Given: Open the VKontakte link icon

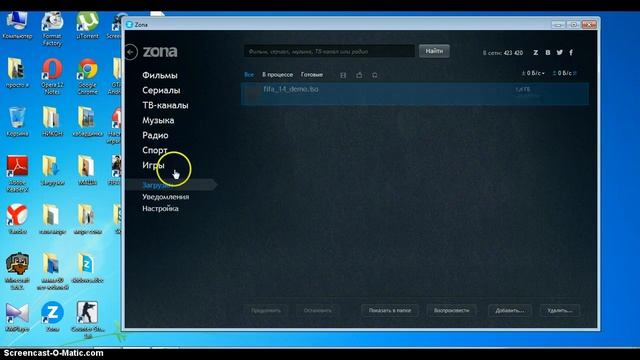Looking at the screenshot, I should click(548, 53).
